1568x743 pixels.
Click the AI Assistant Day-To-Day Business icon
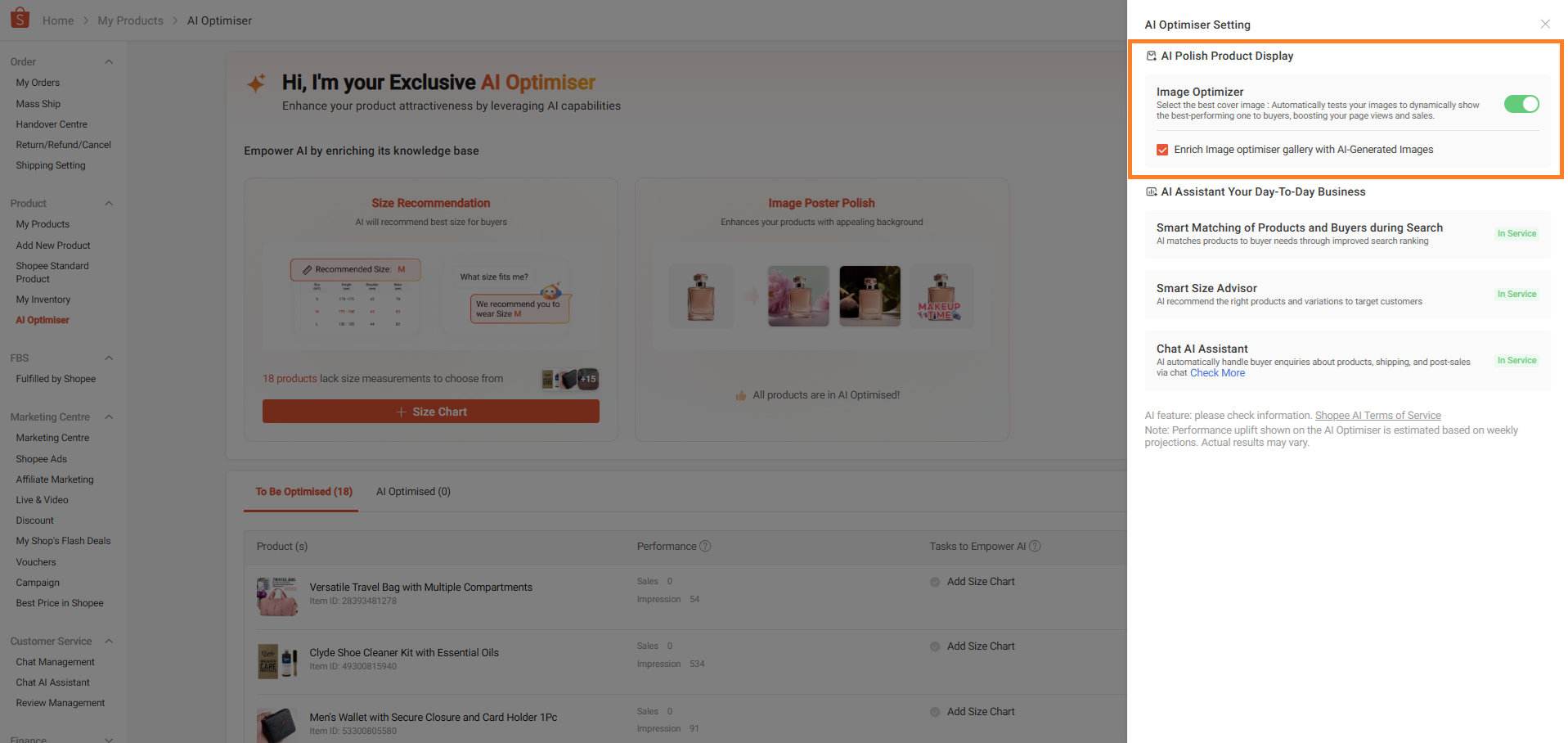pos(1151,191)
